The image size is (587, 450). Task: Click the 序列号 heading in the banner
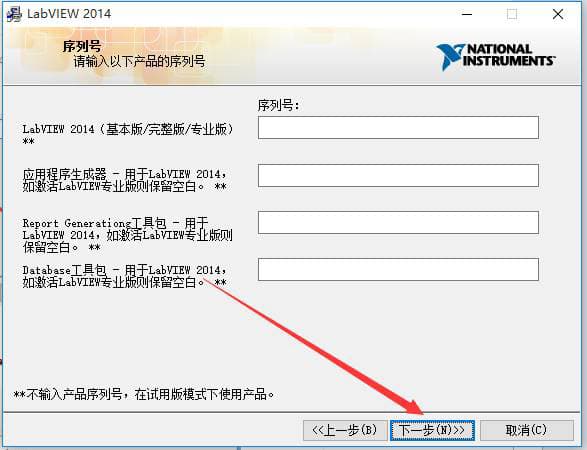[82, 46]
